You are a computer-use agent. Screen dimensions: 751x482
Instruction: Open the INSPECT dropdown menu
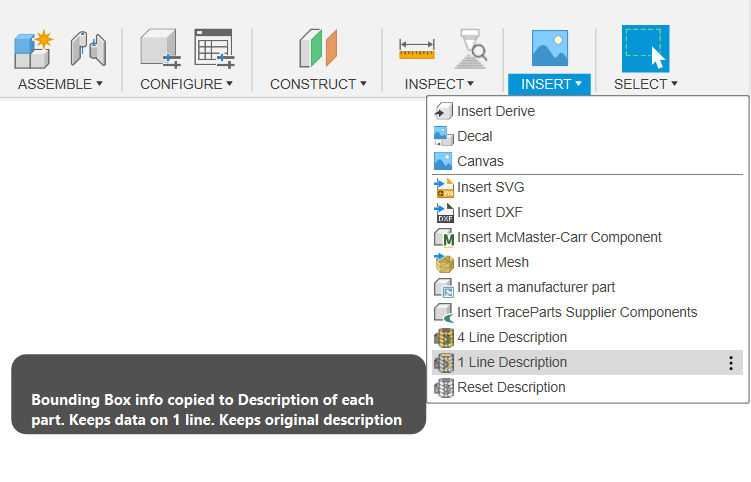tap(439, 84)
